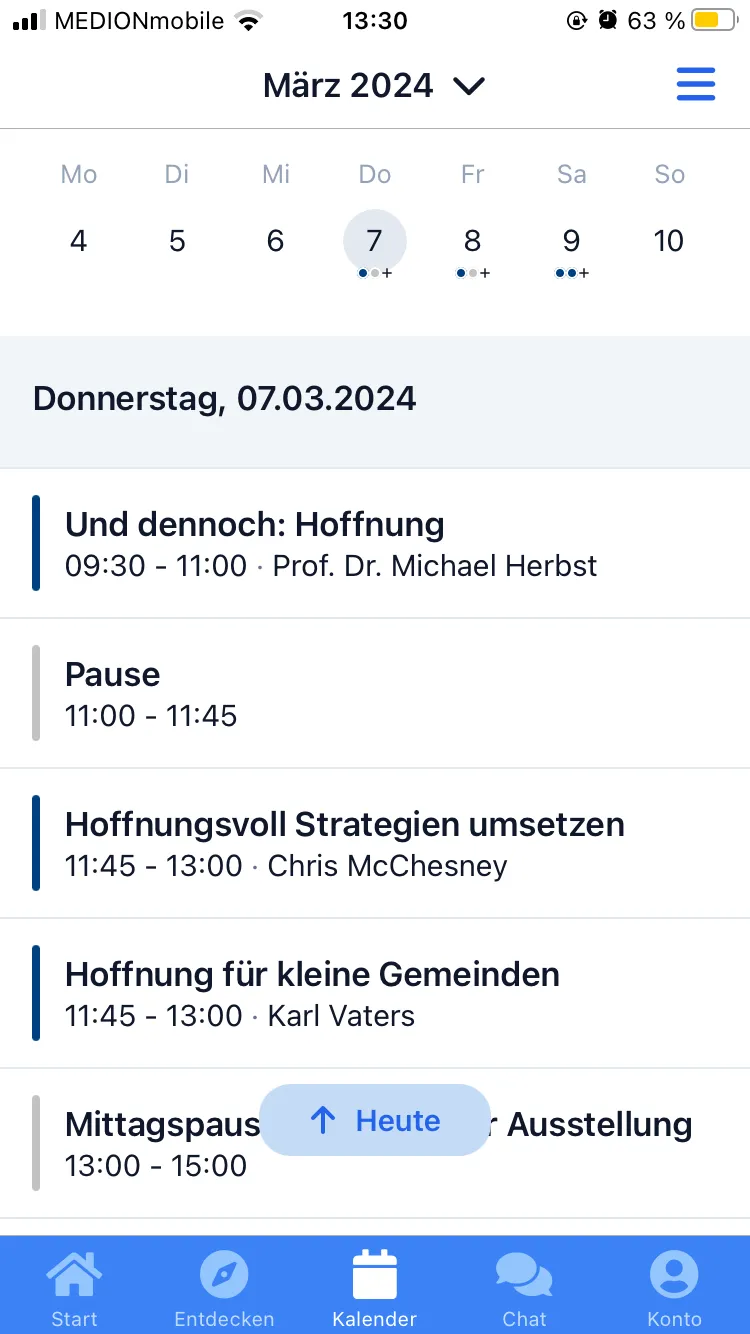Expand the März 2024 month dropdown
Screen dimensions: 750x1334
[348, 86]
